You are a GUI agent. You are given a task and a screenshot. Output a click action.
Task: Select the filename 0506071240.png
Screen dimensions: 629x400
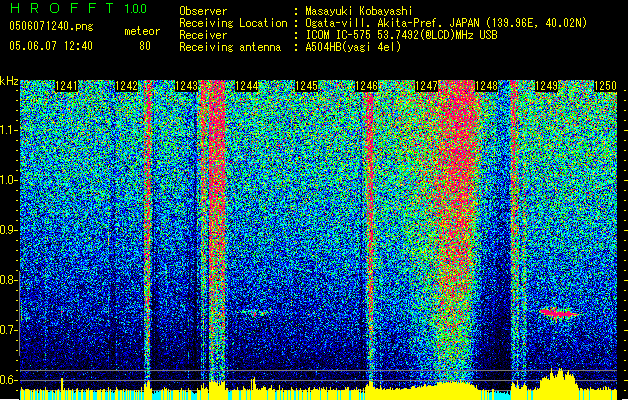[x=51, y=26]
